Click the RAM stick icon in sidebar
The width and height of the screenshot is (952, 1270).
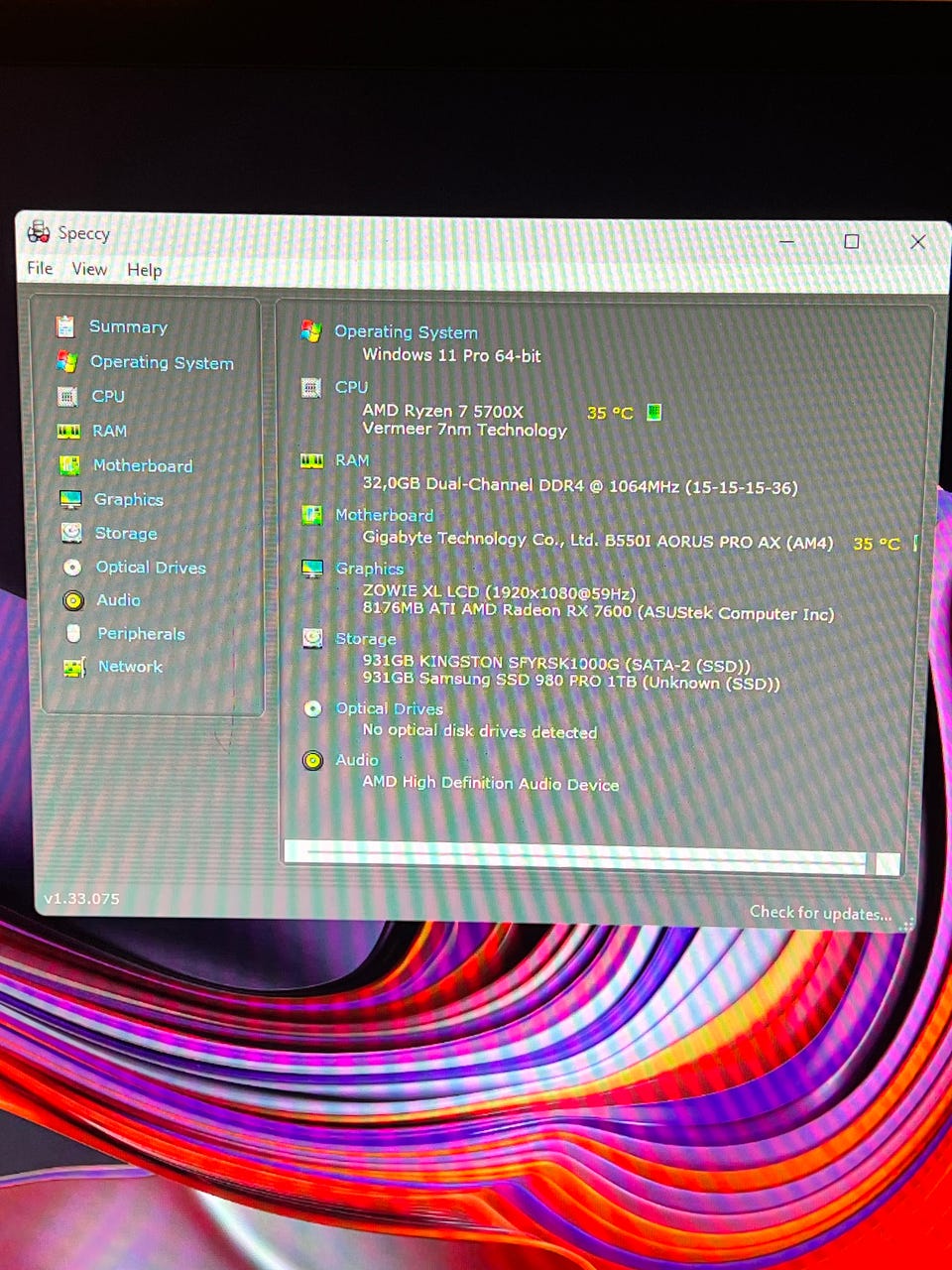pyautogui.click(x=68, y=431)
